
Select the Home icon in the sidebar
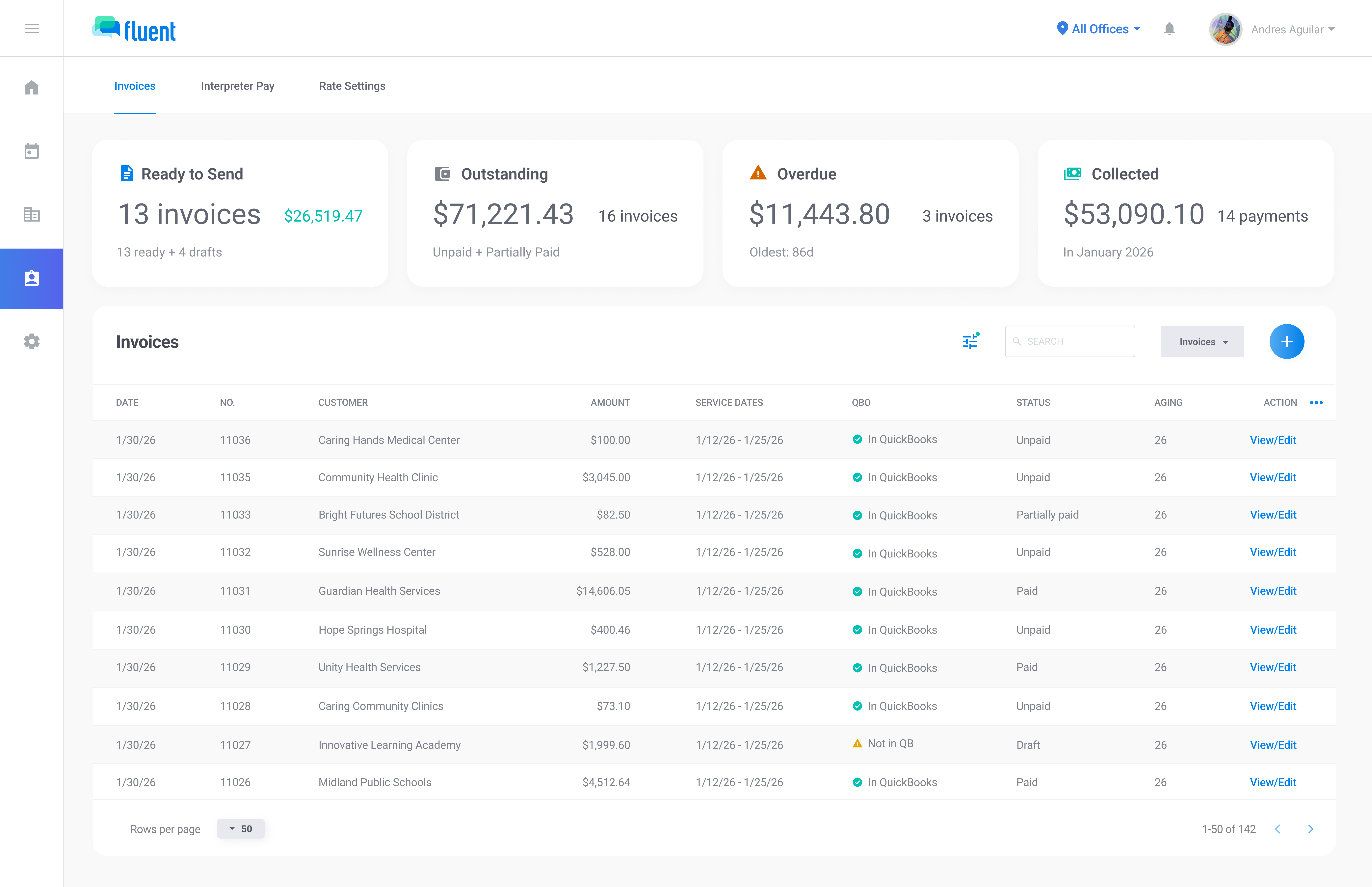[x=32, y=88]
